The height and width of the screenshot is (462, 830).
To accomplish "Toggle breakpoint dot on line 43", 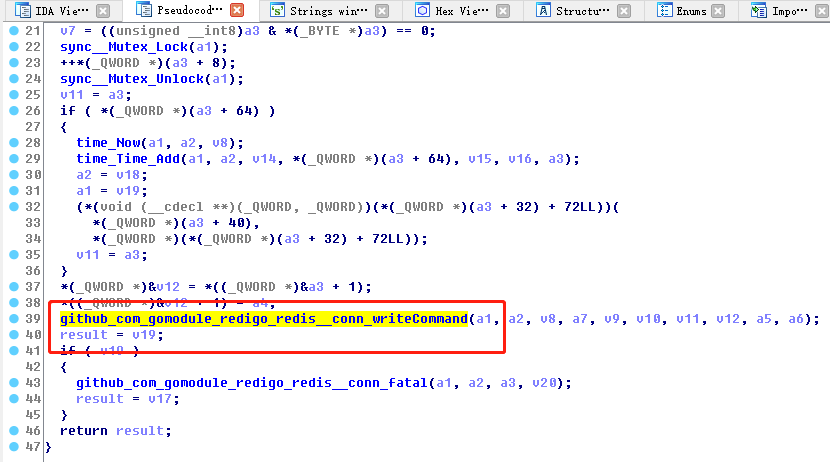I will (12, 383).
